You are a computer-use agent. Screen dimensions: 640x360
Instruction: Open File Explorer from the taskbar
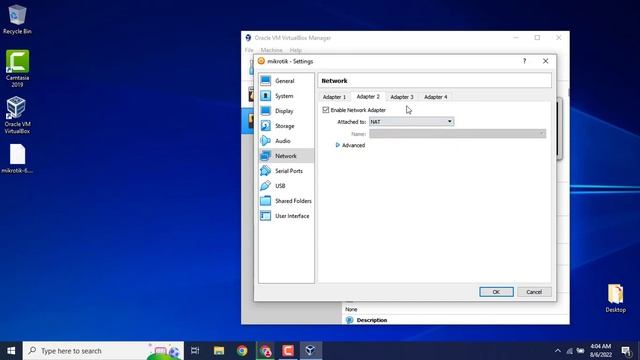point(219,351)
